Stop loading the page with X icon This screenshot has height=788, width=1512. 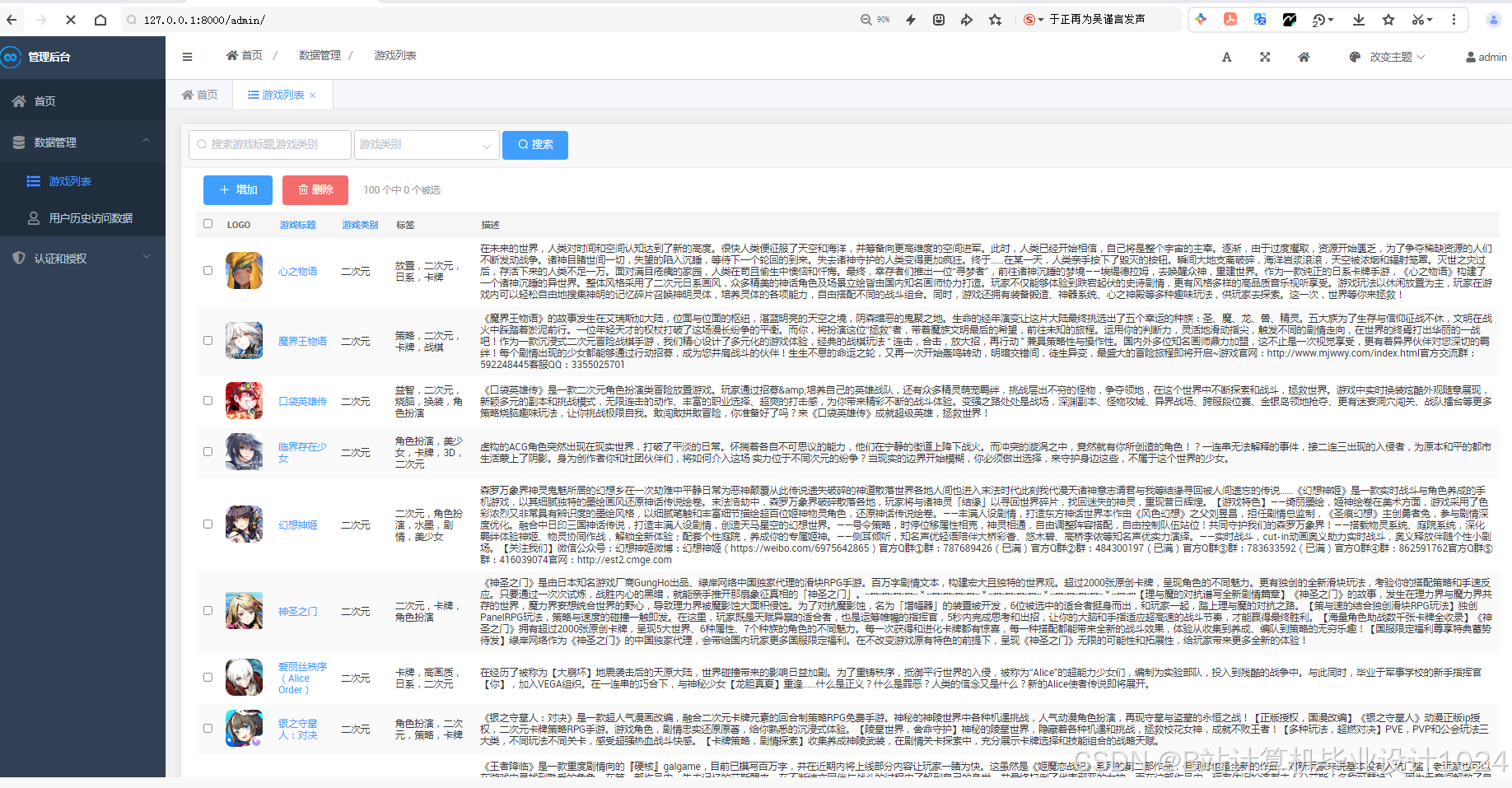(x=71, y=20)
